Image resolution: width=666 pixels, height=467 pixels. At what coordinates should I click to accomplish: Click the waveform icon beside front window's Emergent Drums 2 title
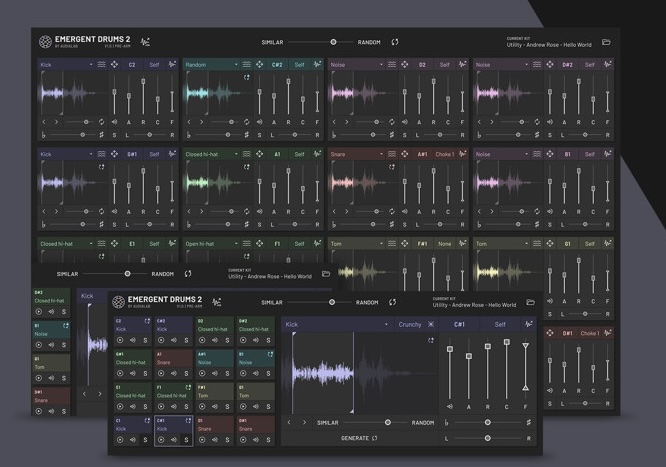click(217, 302)
